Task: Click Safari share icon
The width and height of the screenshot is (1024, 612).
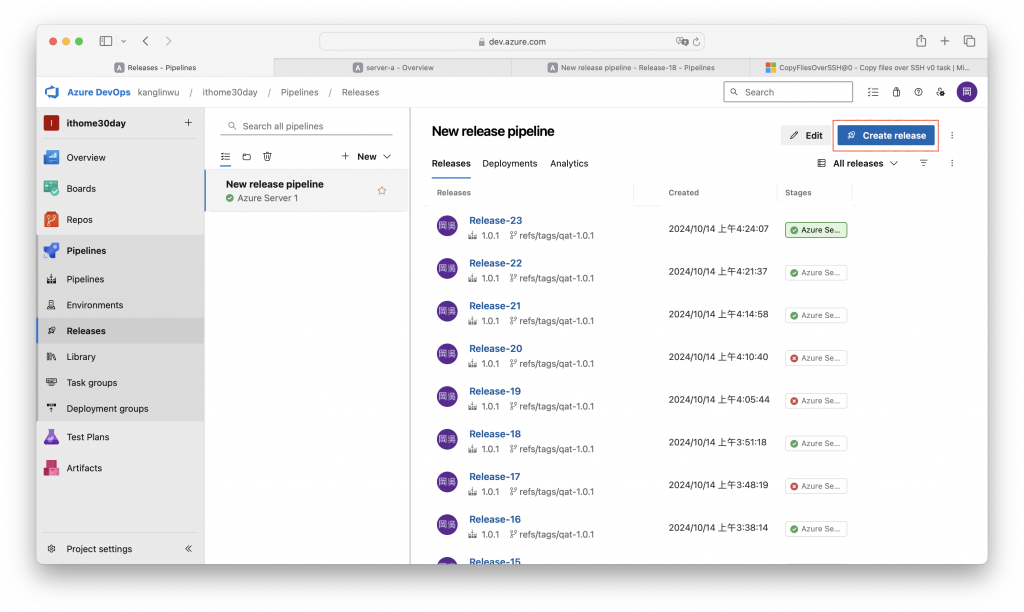Action: (921, 41)
